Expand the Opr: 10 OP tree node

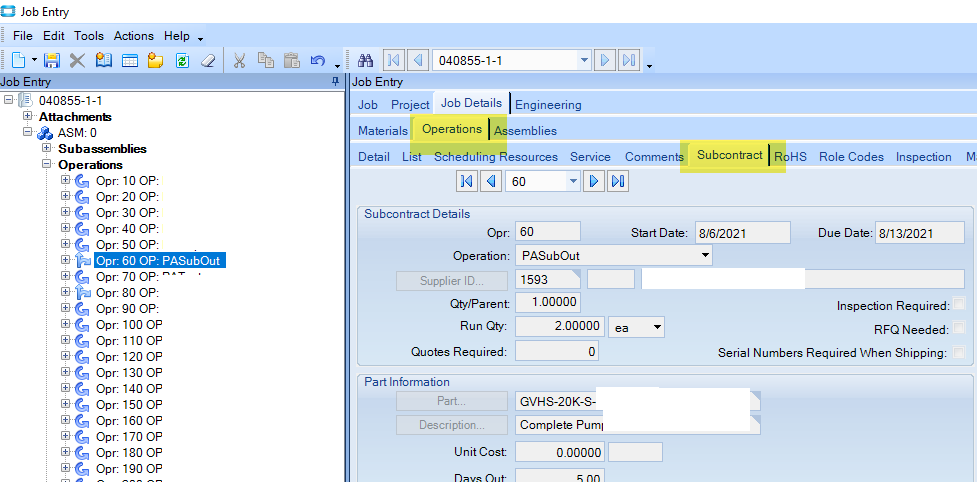[66, 180]
